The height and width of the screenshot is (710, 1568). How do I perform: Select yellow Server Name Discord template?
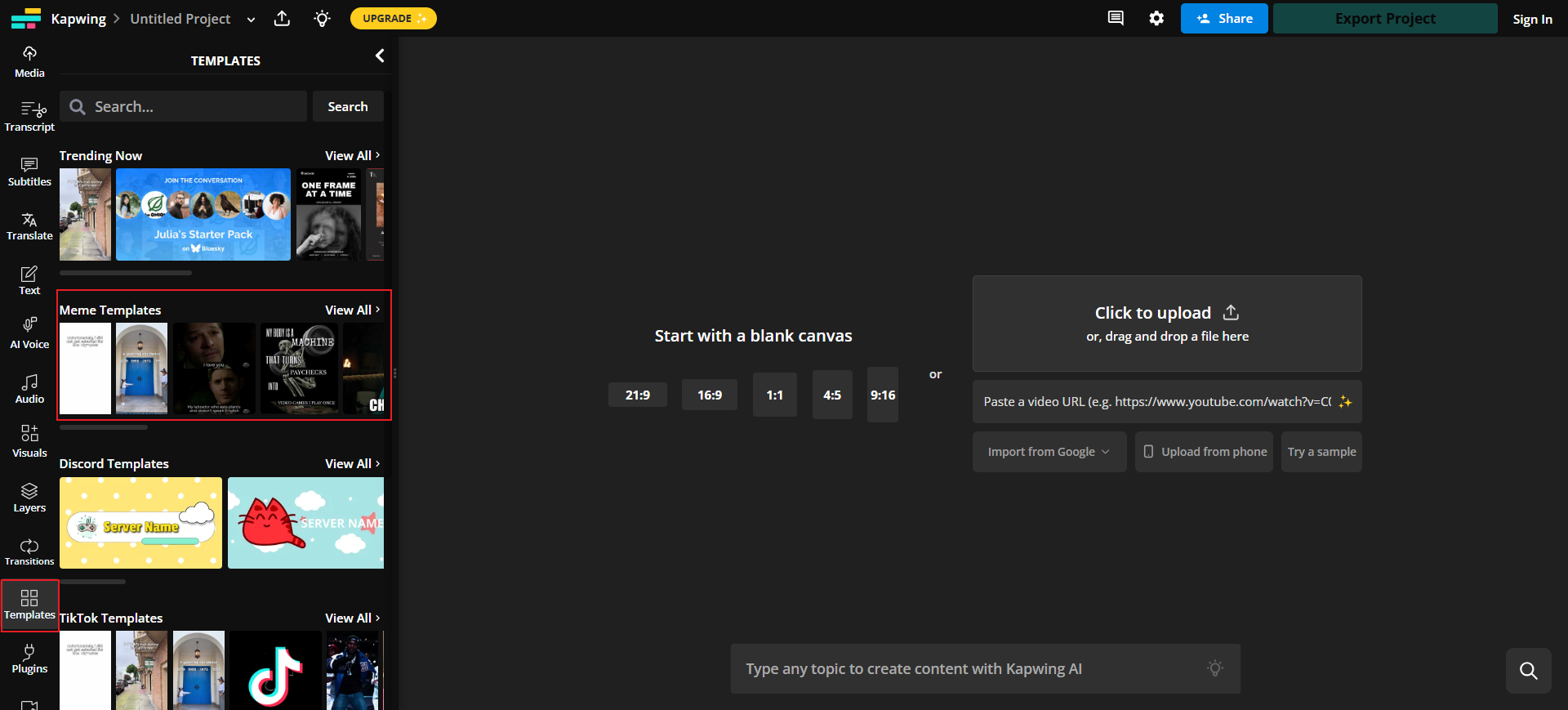pyautogui.click(x=140, y=523)
